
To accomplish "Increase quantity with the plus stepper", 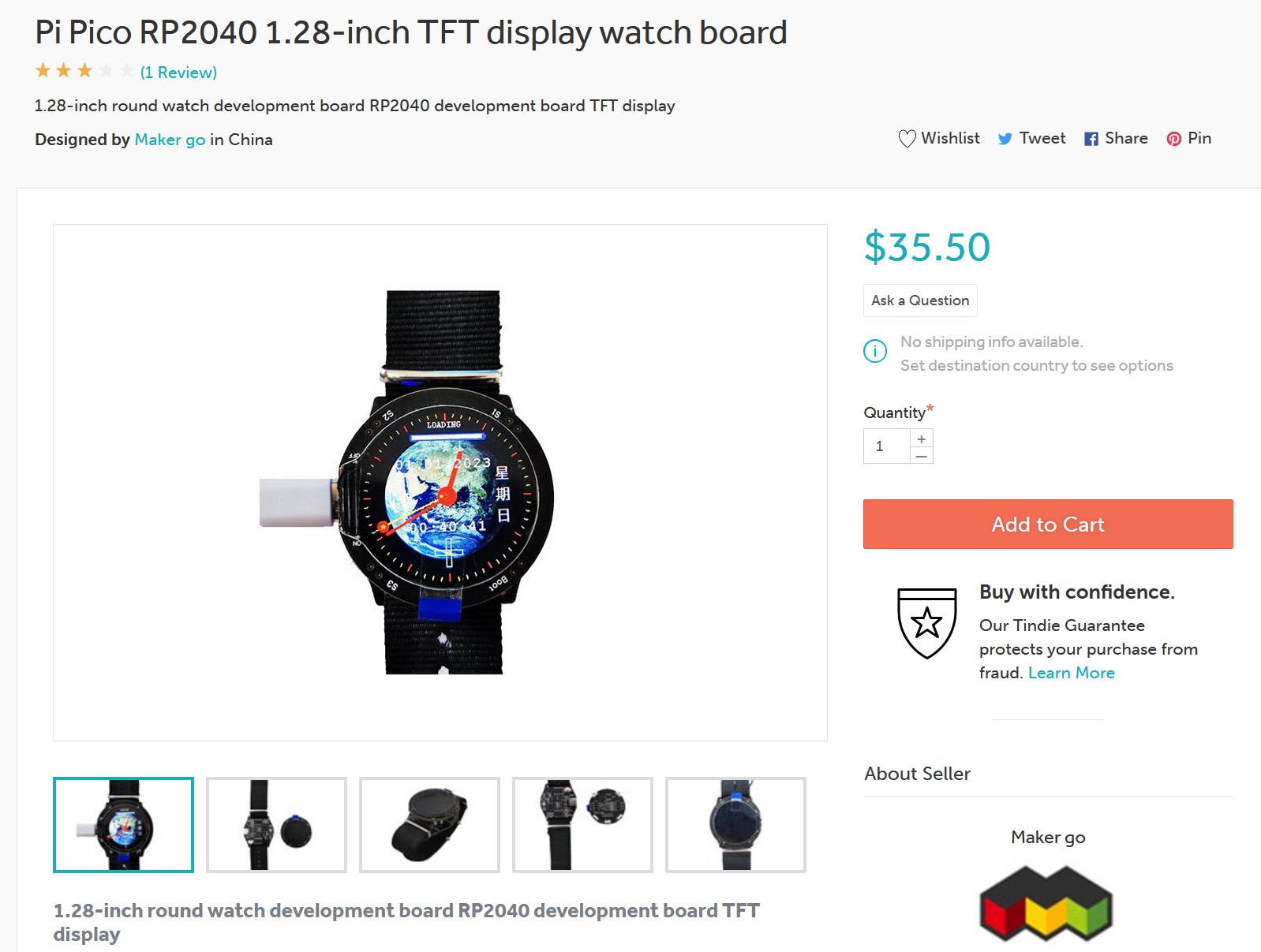I will (922, 439).
